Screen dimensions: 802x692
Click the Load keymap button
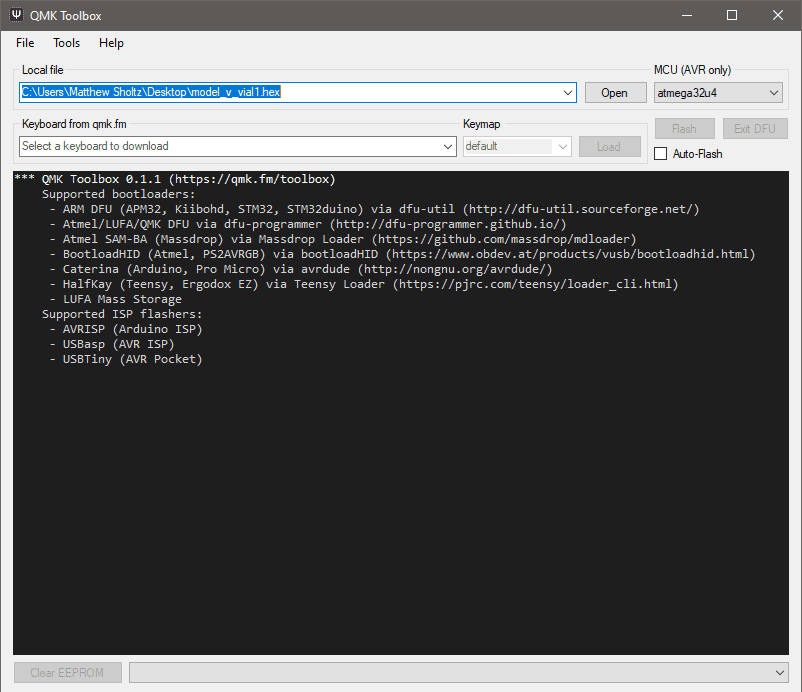pos(610,146)
